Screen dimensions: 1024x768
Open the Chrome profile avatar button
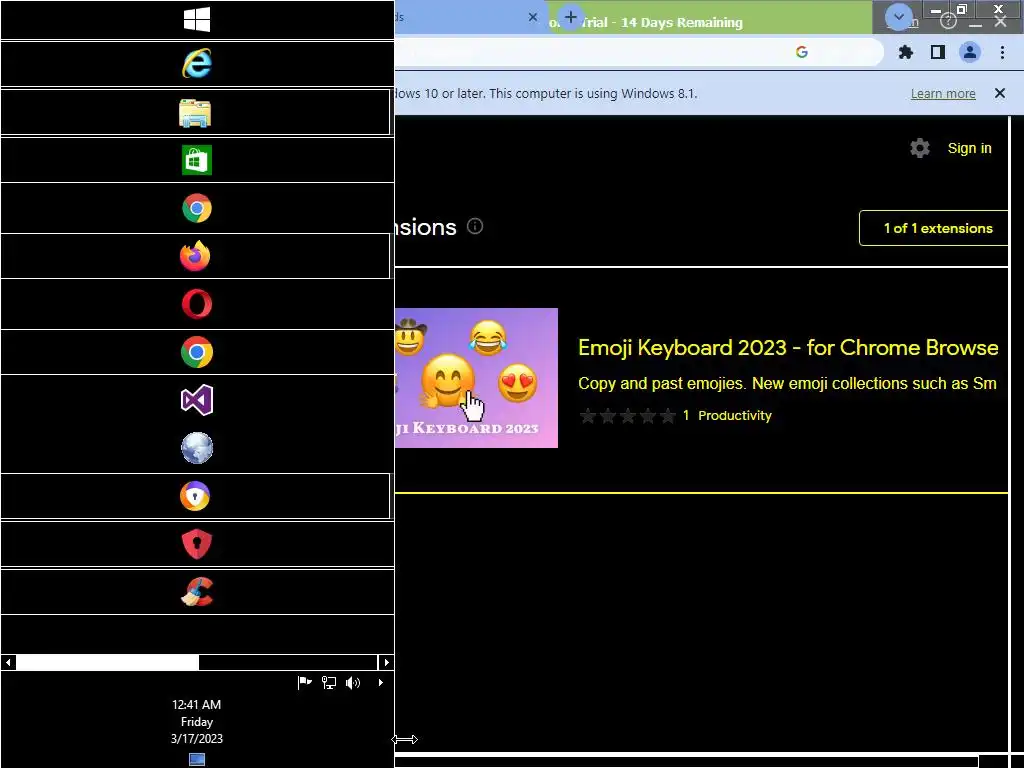pyautogui.click(x=970, y=52)
